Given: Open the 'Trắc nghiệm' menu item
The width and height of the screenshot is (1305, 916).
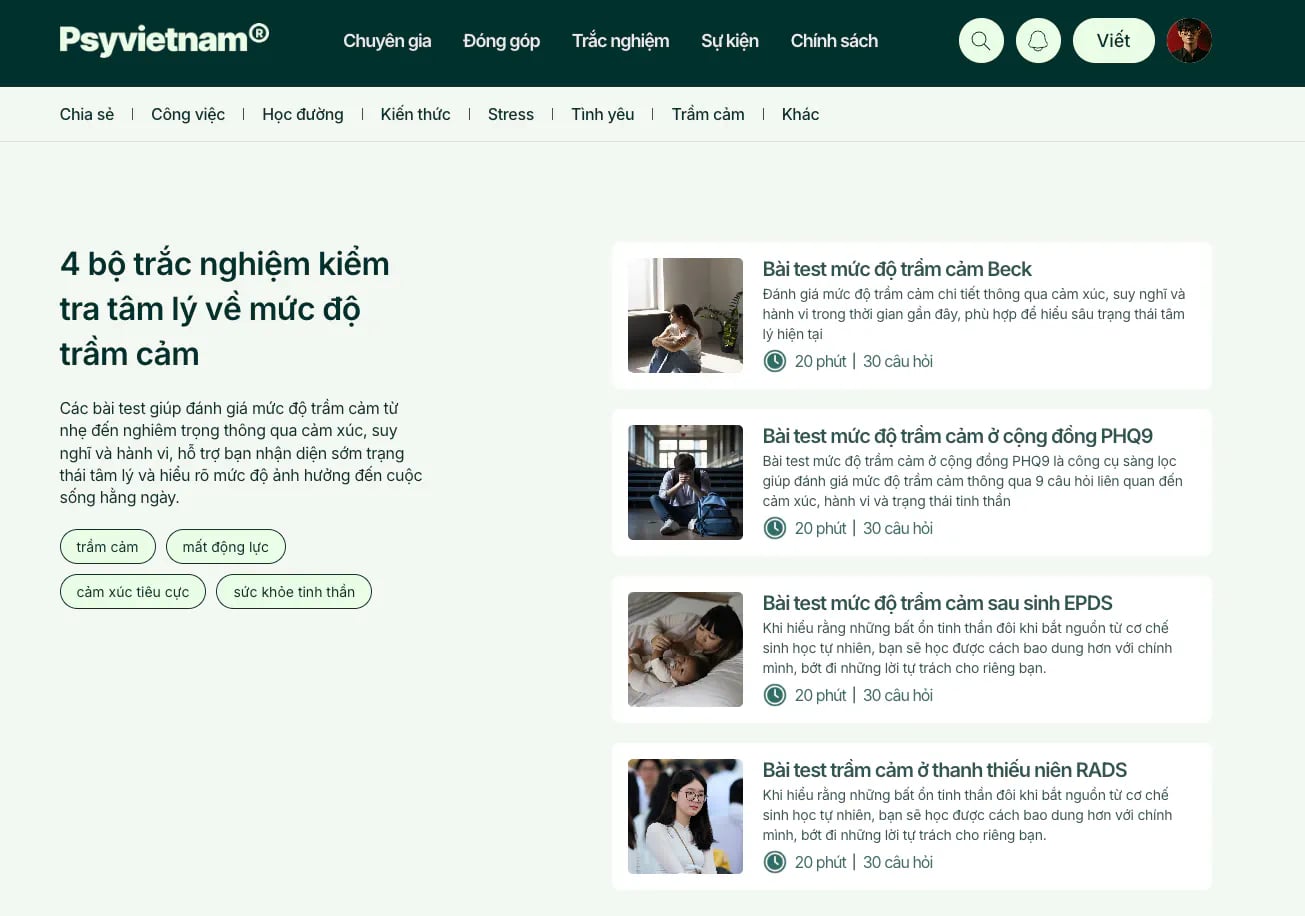Looking at the screenshot, I should click(x=620, y=40).
